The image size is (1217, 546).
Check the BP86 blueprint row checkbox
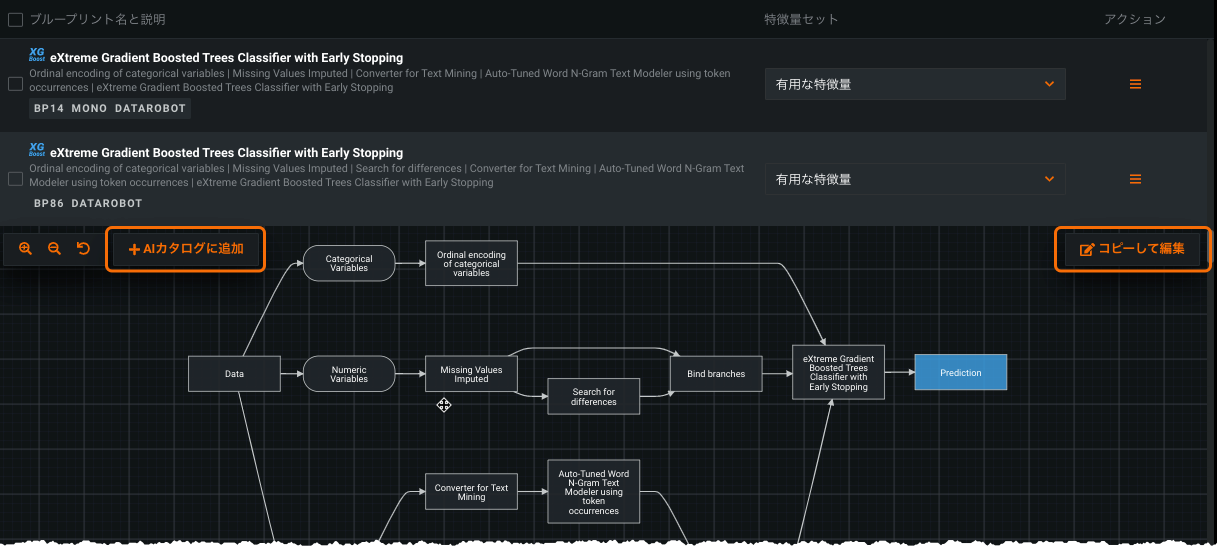[15, 179]
